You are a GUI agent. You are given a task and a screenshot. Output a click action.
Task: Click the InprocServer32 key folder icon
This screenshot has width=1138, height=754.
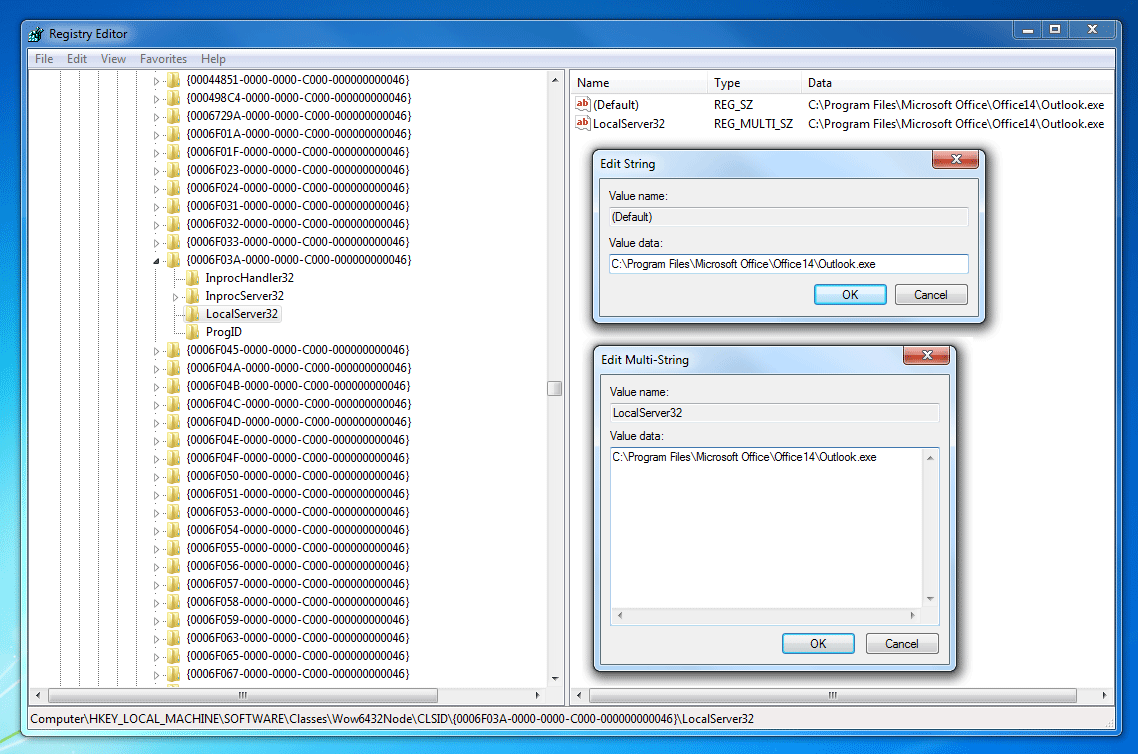(x=190, y=295)
